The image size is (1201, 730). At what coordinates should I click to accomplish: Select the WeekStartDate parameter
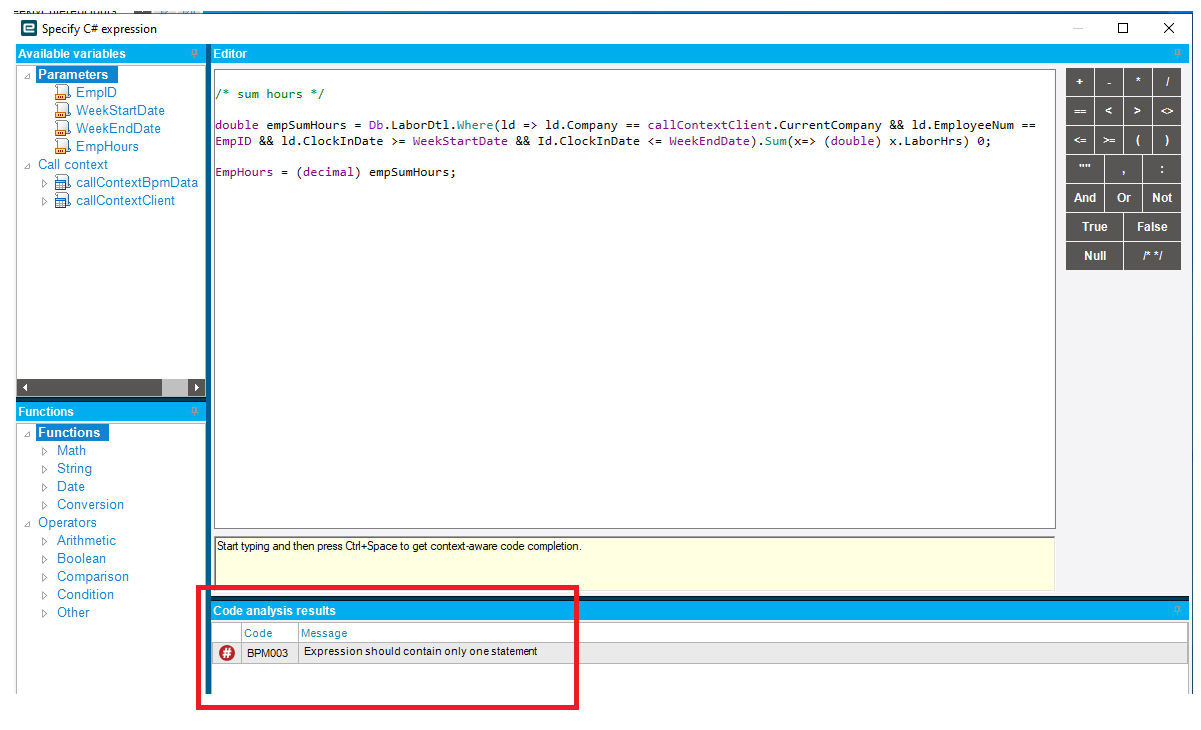pos(120,110)
